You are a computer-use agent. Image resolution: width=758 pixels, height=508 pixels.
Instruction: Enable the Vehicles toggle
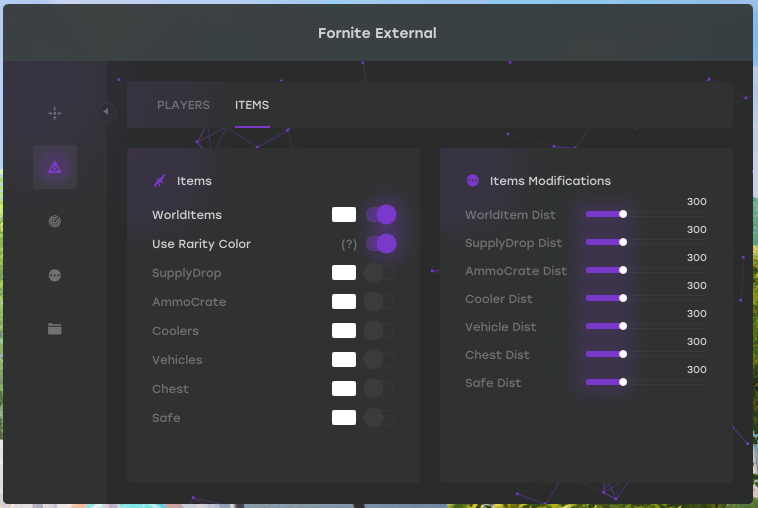(379, 360)
